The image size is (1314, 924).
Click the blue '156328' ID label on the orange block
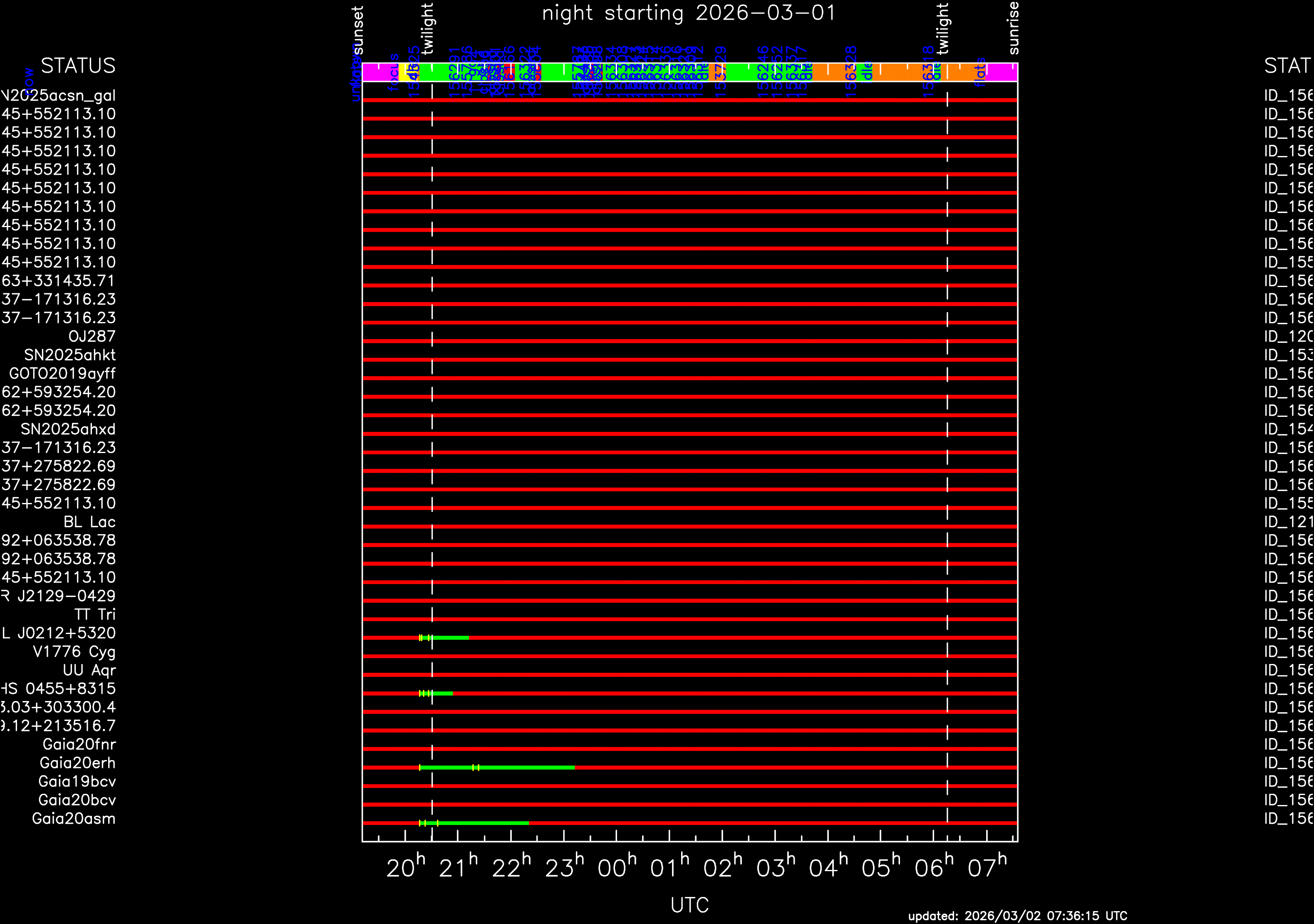pyautogui.click(x=851, y=72)
